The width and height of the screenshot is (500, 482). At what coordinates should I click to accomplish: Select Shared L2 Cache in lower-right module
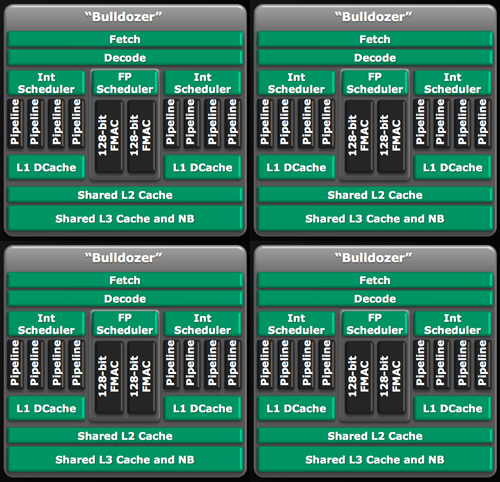click(375, 436)
